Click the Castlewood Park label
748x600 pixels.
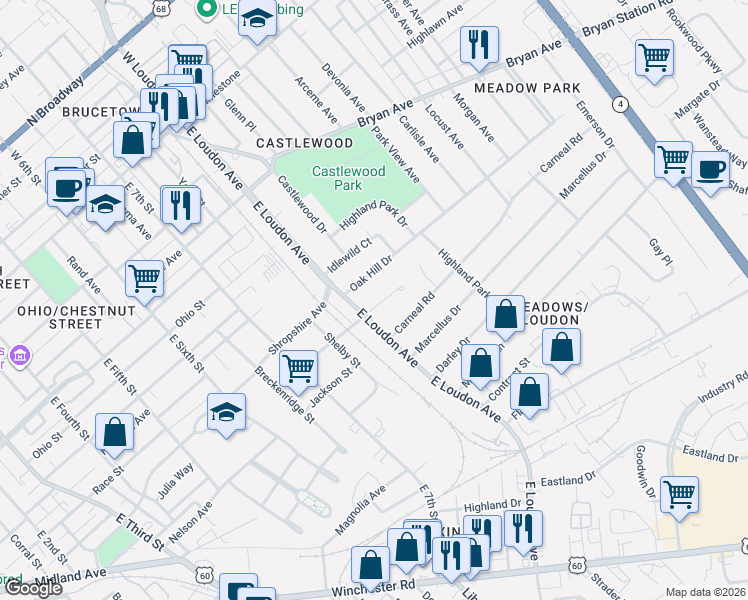pyautogui.click(x=348, y=178)
